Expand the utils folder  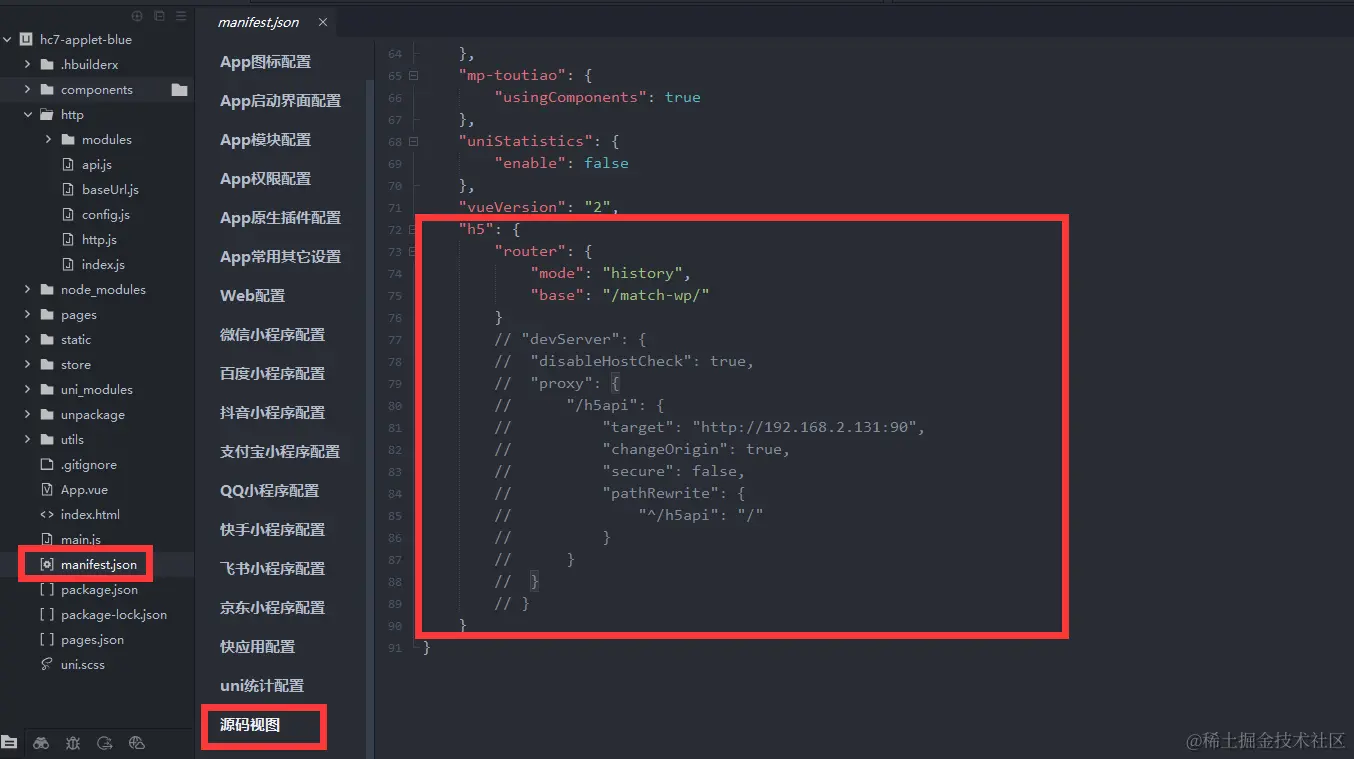(27, 440)
